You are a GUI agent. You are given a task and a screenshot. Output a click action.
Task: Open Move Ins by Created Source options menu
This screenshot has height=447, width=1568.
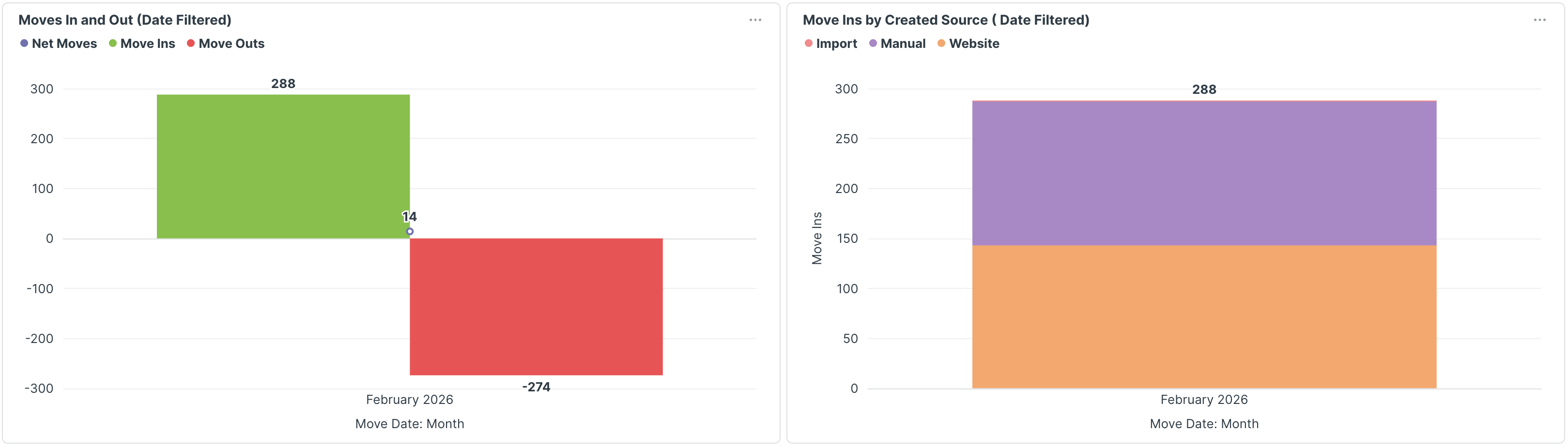click(x=1539, y=20)
